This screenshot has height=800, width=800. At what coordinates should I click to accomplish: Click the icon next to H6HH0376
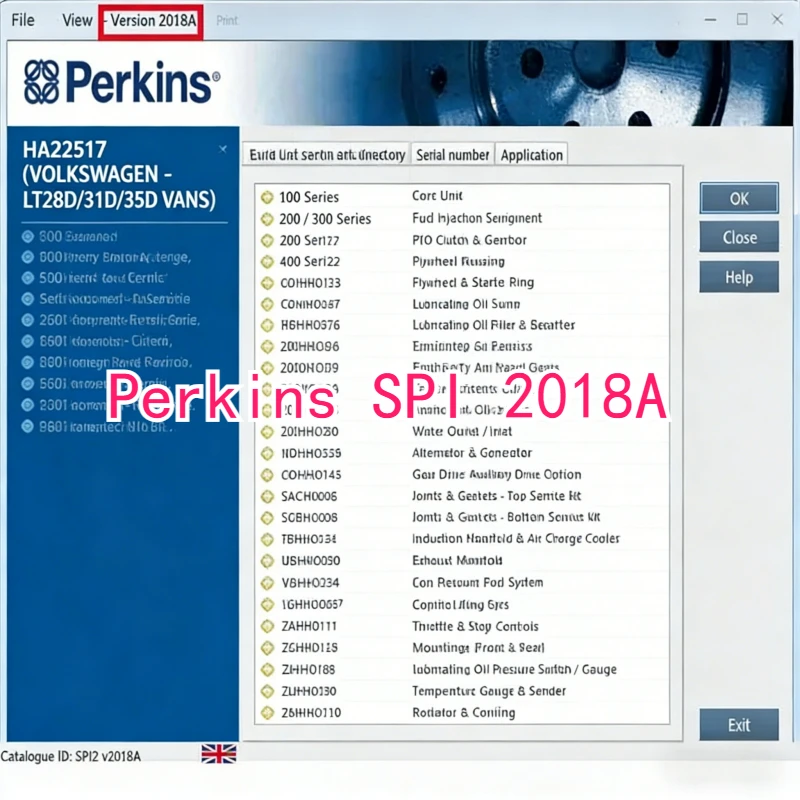(x=267, y=325)
